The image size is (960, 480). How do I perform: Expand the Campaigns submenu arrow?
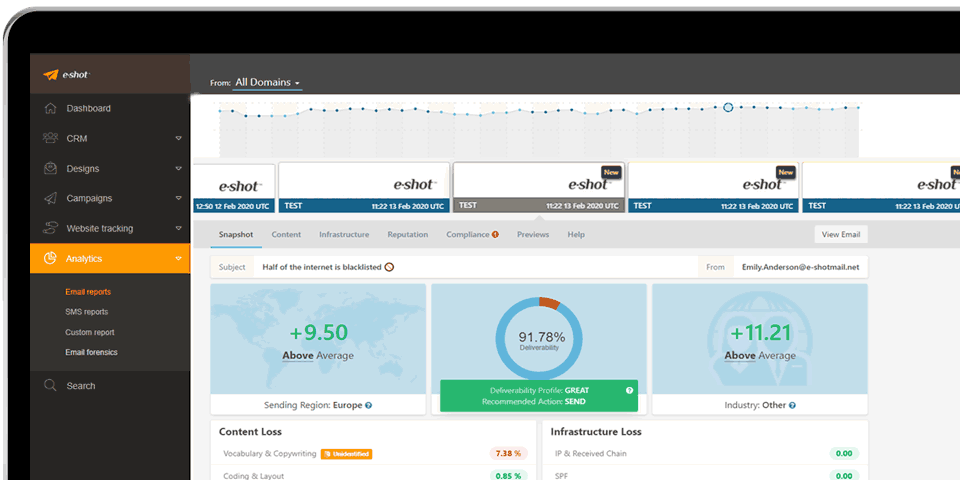tap(178, 198)
